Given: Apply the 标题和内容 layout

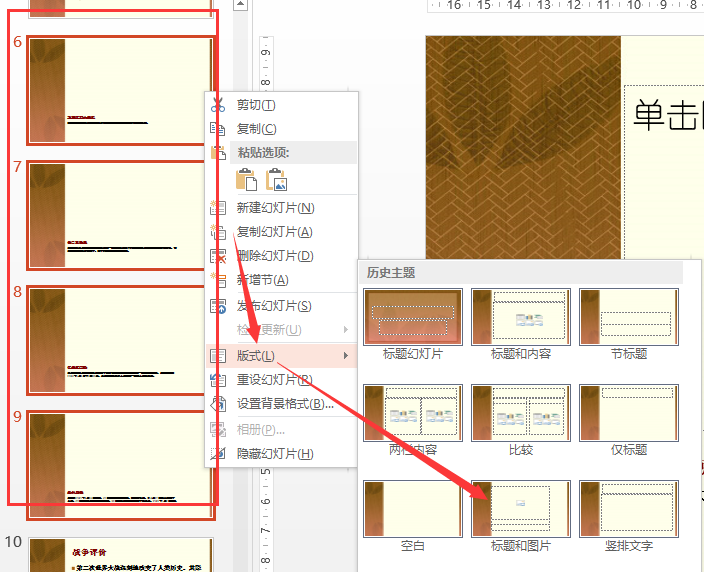Looking at the screenshot, I should [521, 317].
